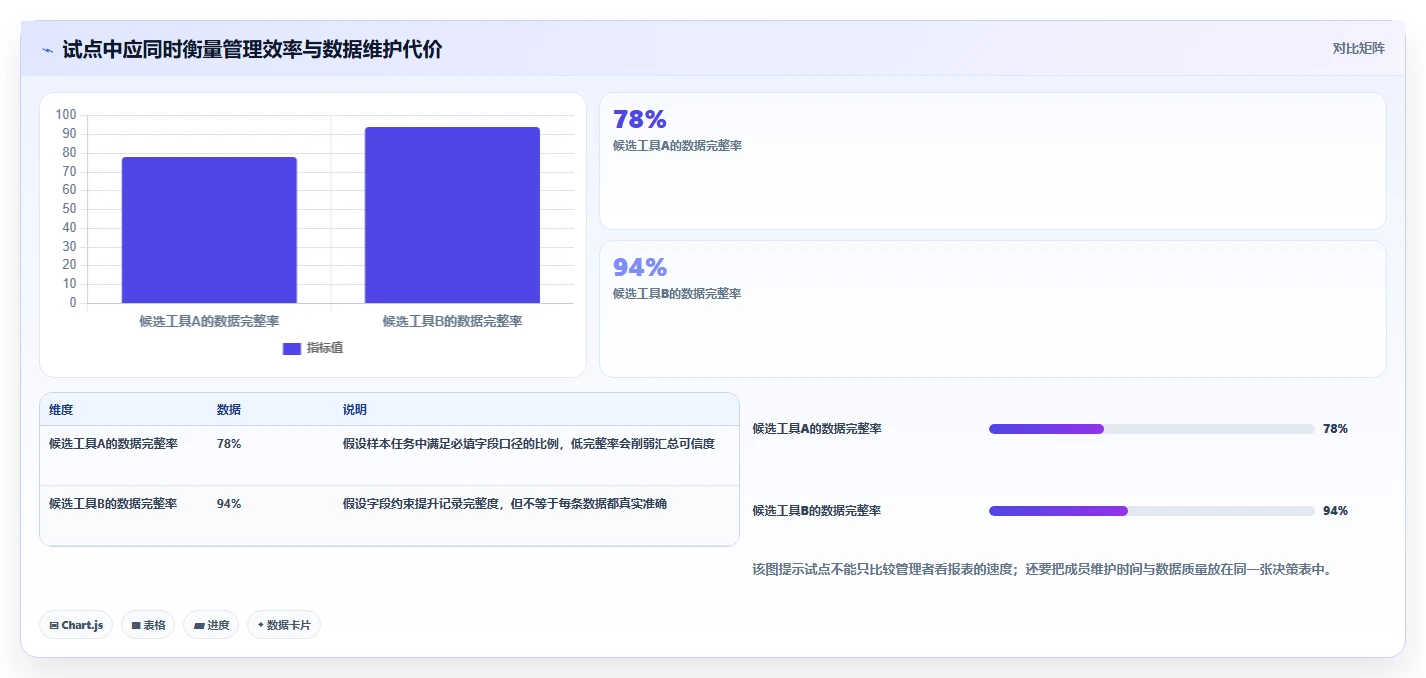
Task: Click the description starting 假设样本任务中满足必填字段
Action: [x=529, y=444]
